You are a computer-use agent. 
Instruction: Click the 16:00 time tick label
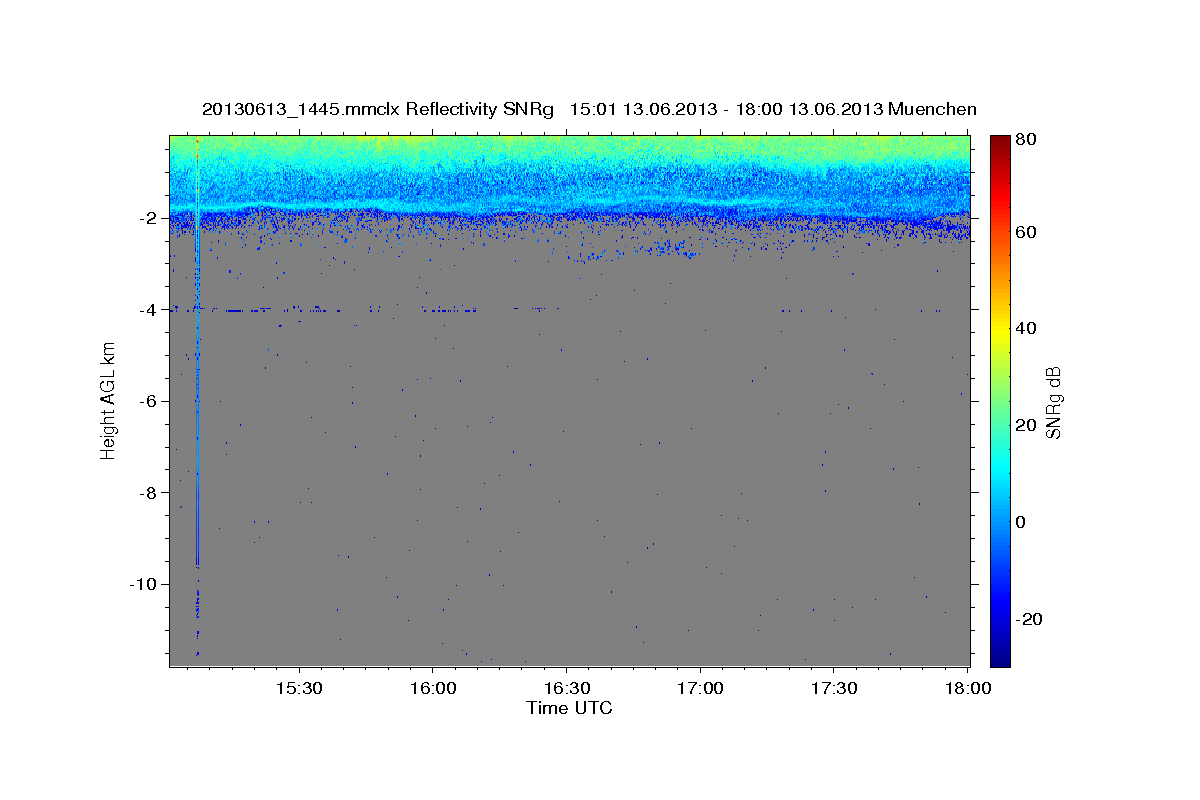432,689
